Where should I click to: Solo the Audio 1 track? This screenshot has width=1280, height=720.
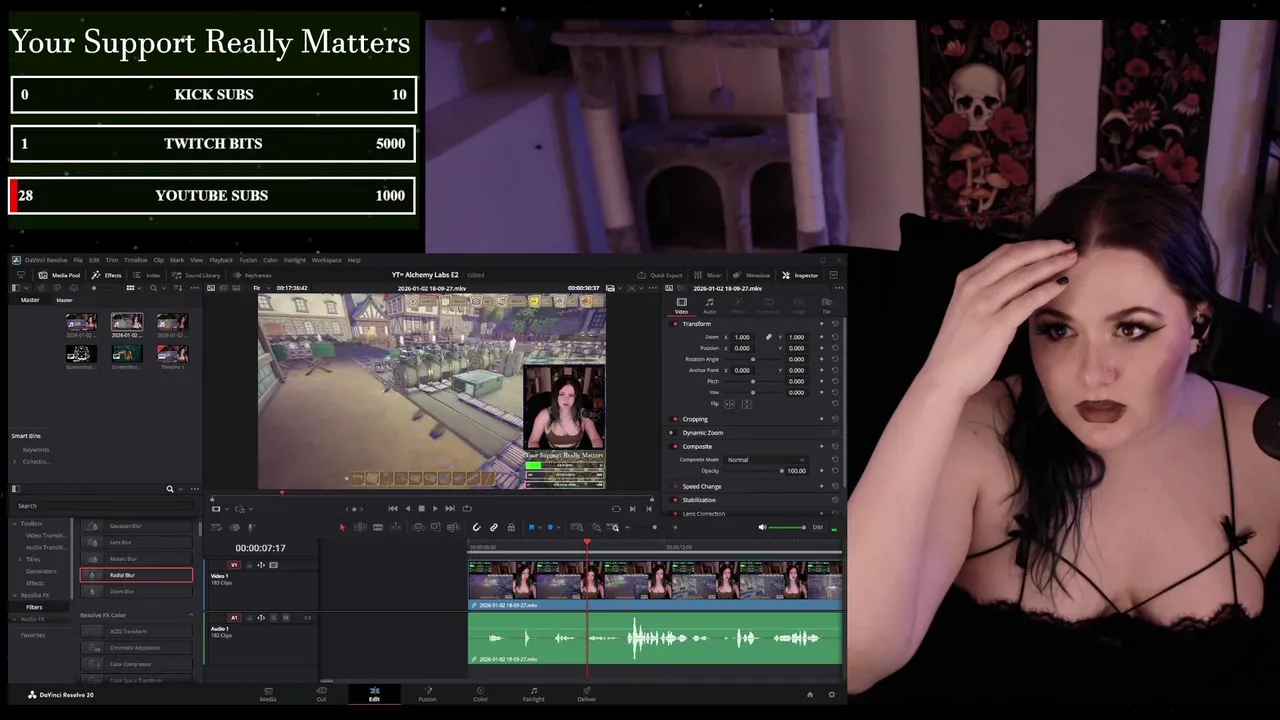274,618
